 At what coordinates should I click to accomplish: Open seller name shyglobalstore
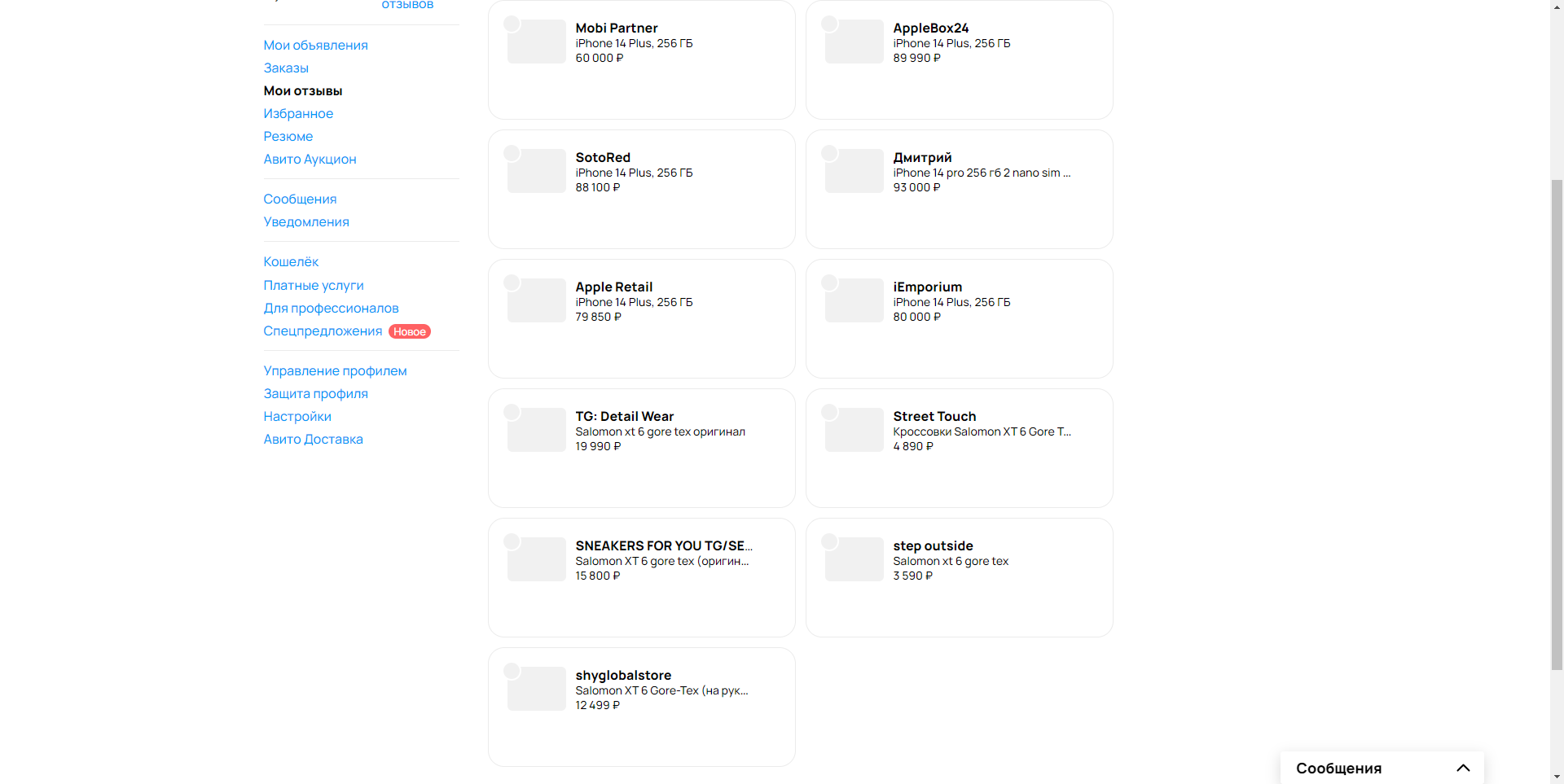623,675
